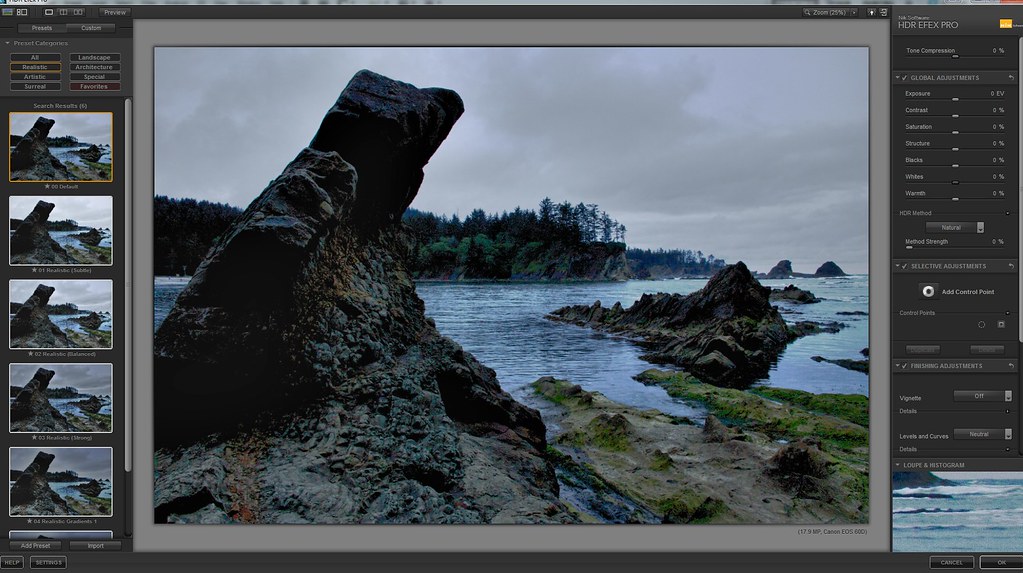
Task: Click the zoom magnifier icon
Action: pos(807,12)
